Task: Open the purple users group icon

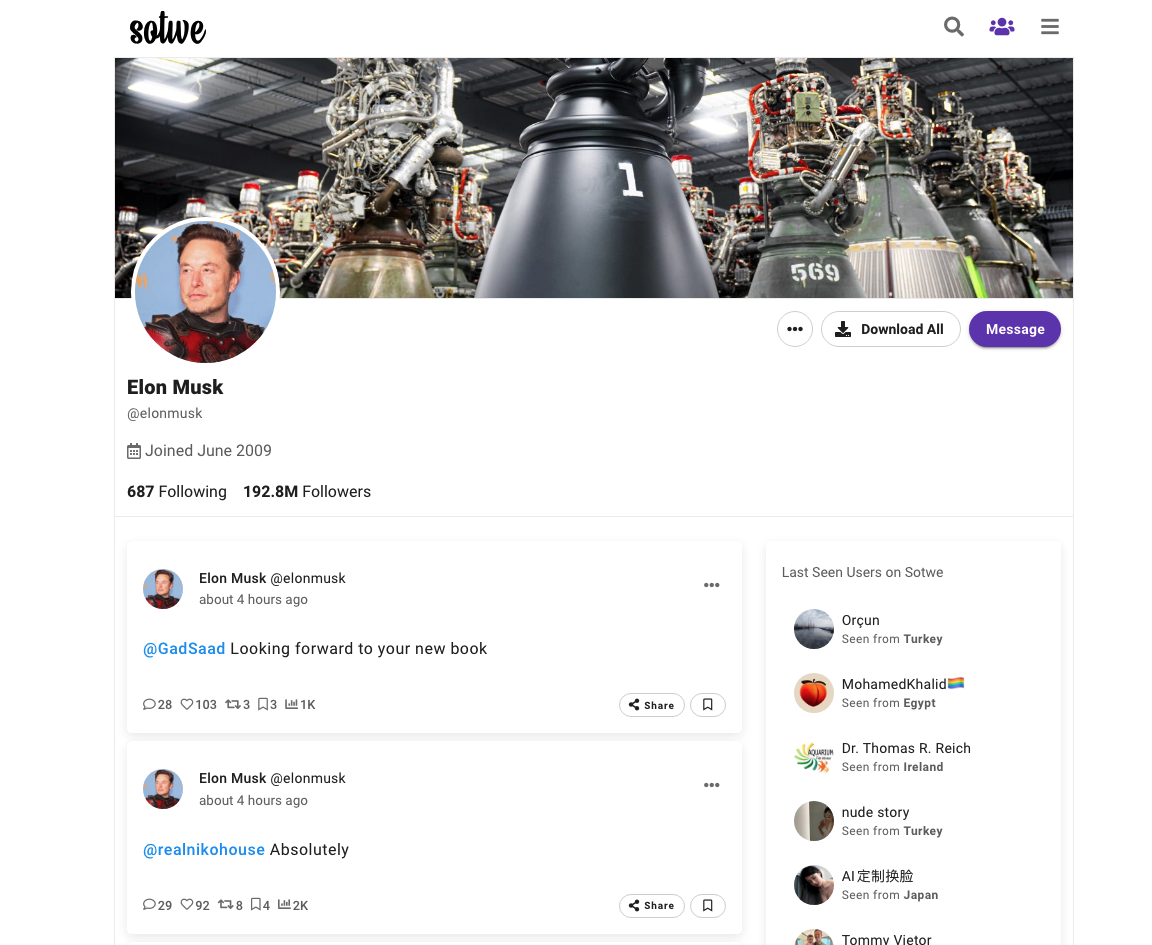Action: [x=1001, y=27]
